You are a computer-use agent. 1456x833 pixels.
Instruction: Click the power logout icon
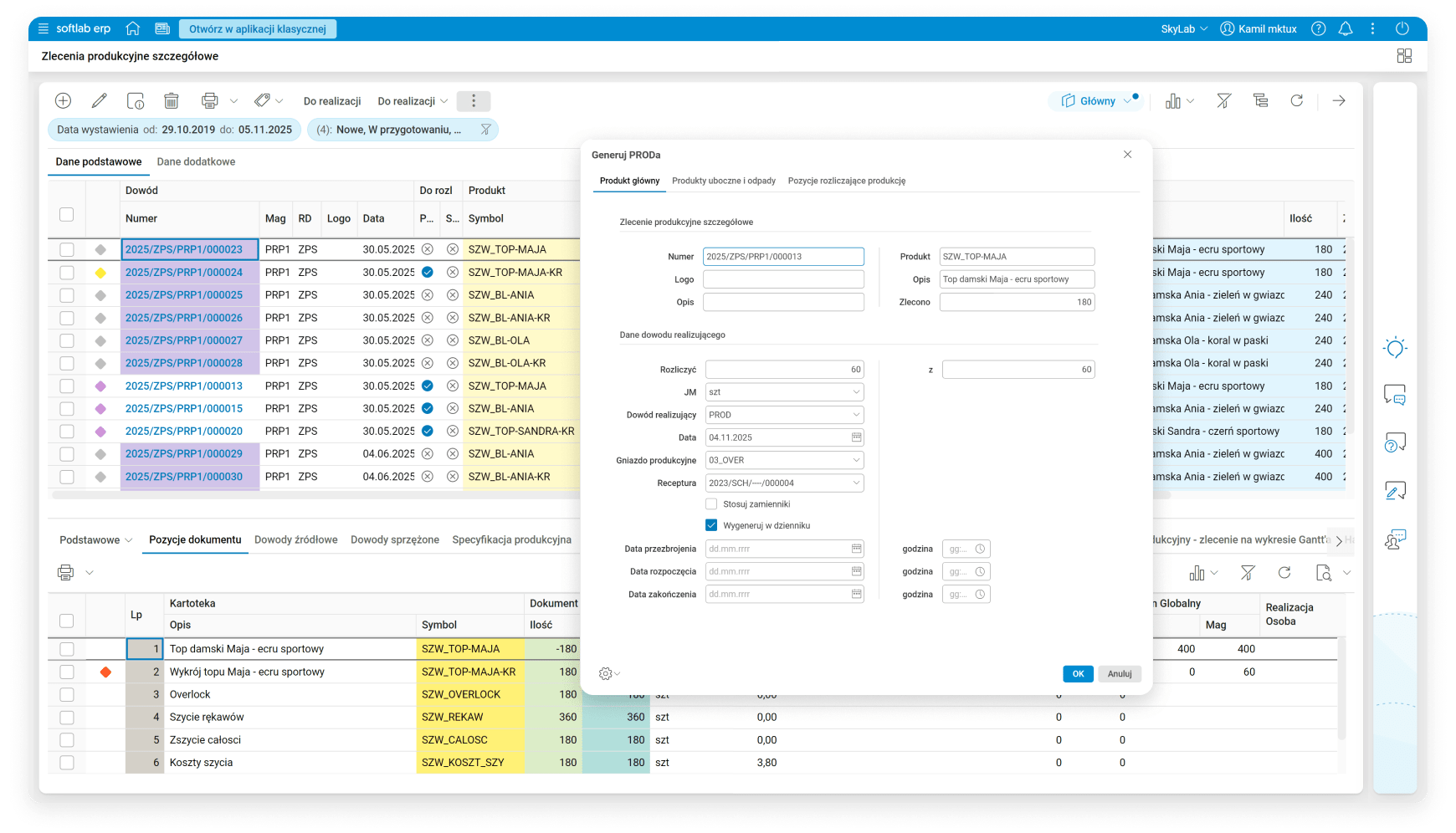click(x=1402, y=28)
